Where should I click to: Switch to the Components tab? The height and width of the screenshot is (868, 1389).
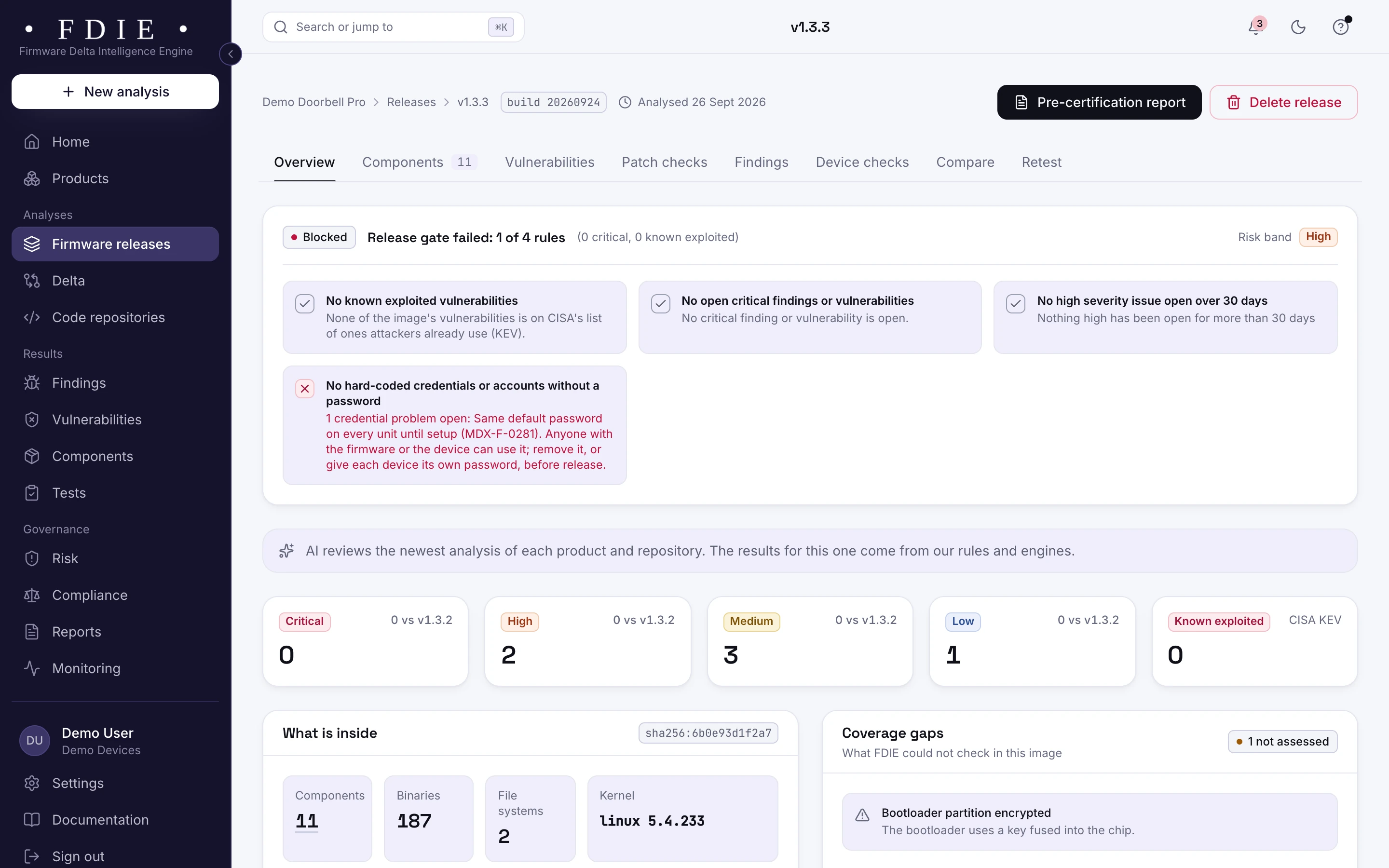tap(420, 163)
